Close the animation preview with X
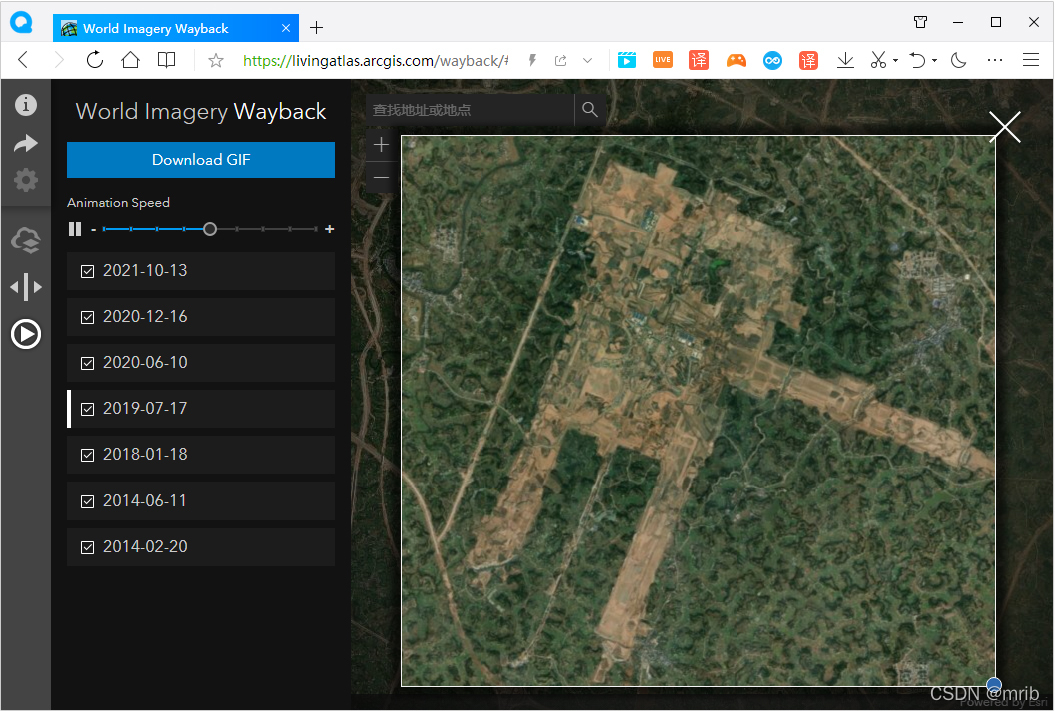Image resolution: width=1055 pixels, height=711 pixels. click(1005, 126)
